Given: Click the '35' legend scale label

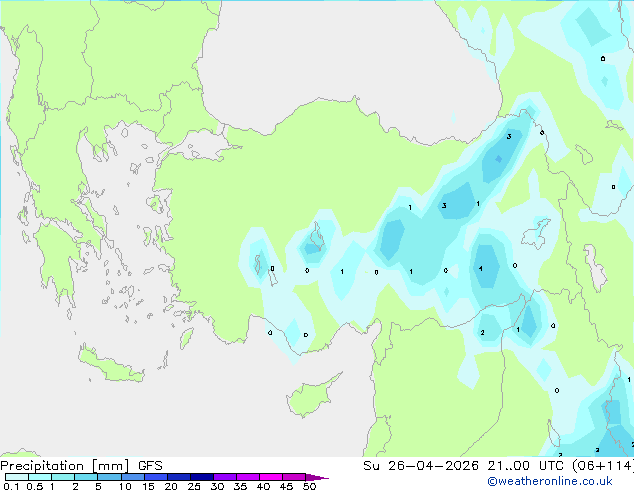Looking at the screenshot, I should point(240,486).
